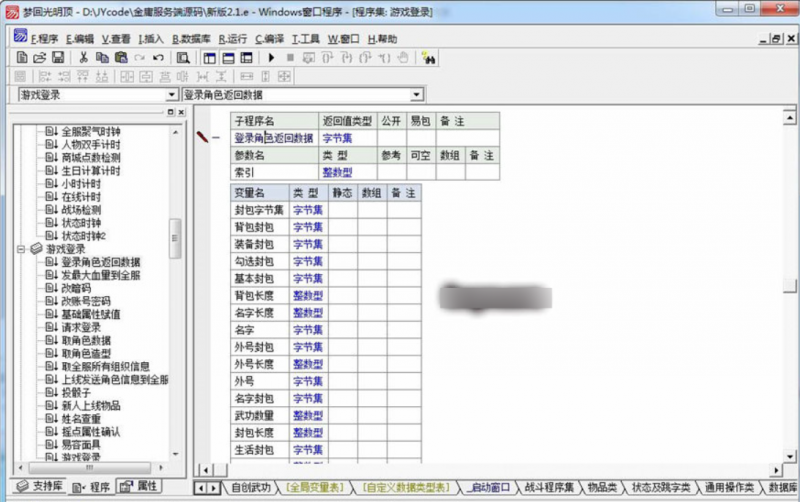Click the magnifier preview icon
Screen dimensions: 800x502
pos(183,58)
